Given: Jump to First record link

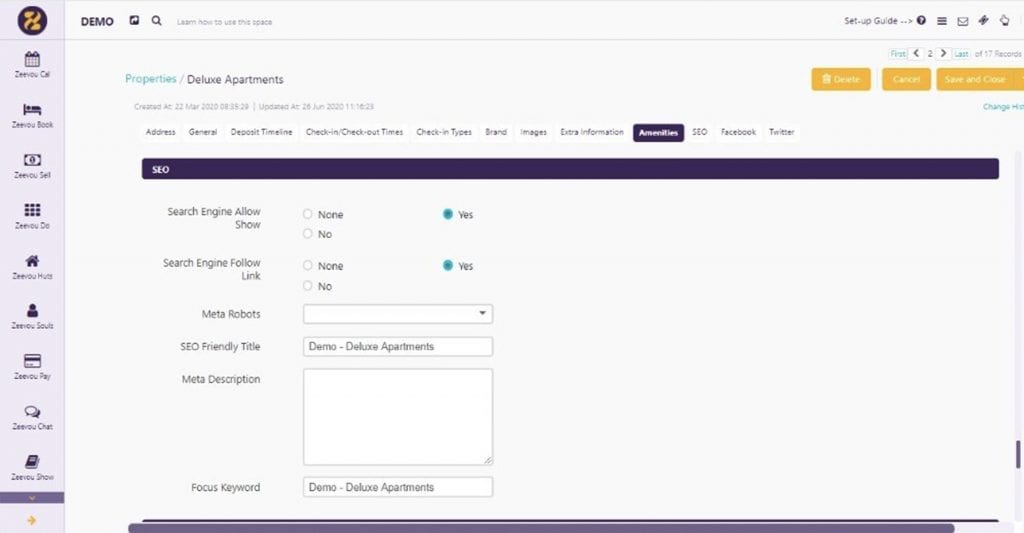Looking at the screenshot, I should [898, 54].
